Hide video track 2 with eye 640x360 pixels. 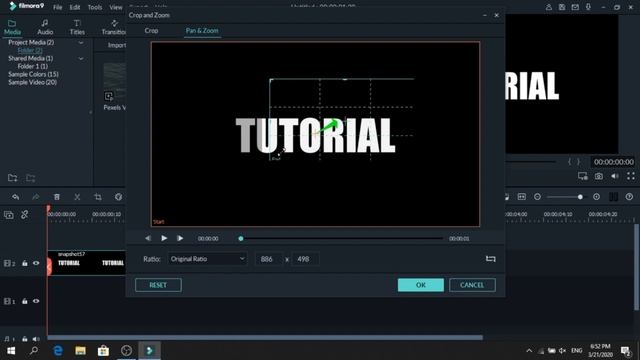36,263
